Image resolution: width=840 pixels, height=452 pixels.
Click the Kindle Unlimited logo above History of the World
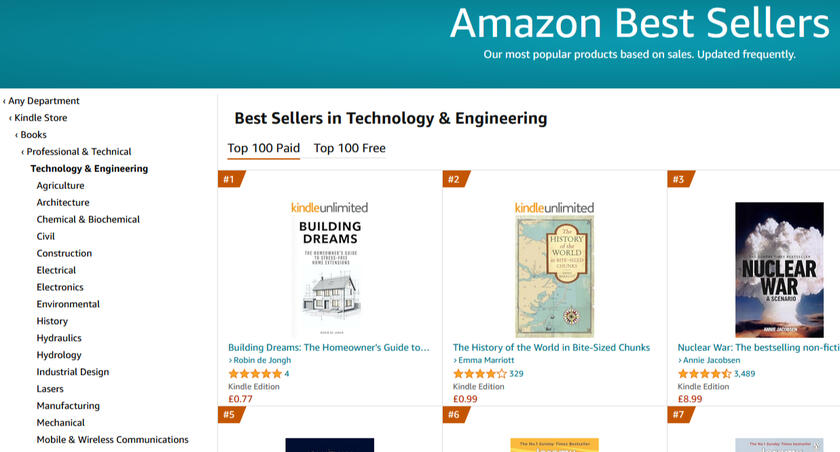pyautogui.click(x=554, y=207)
